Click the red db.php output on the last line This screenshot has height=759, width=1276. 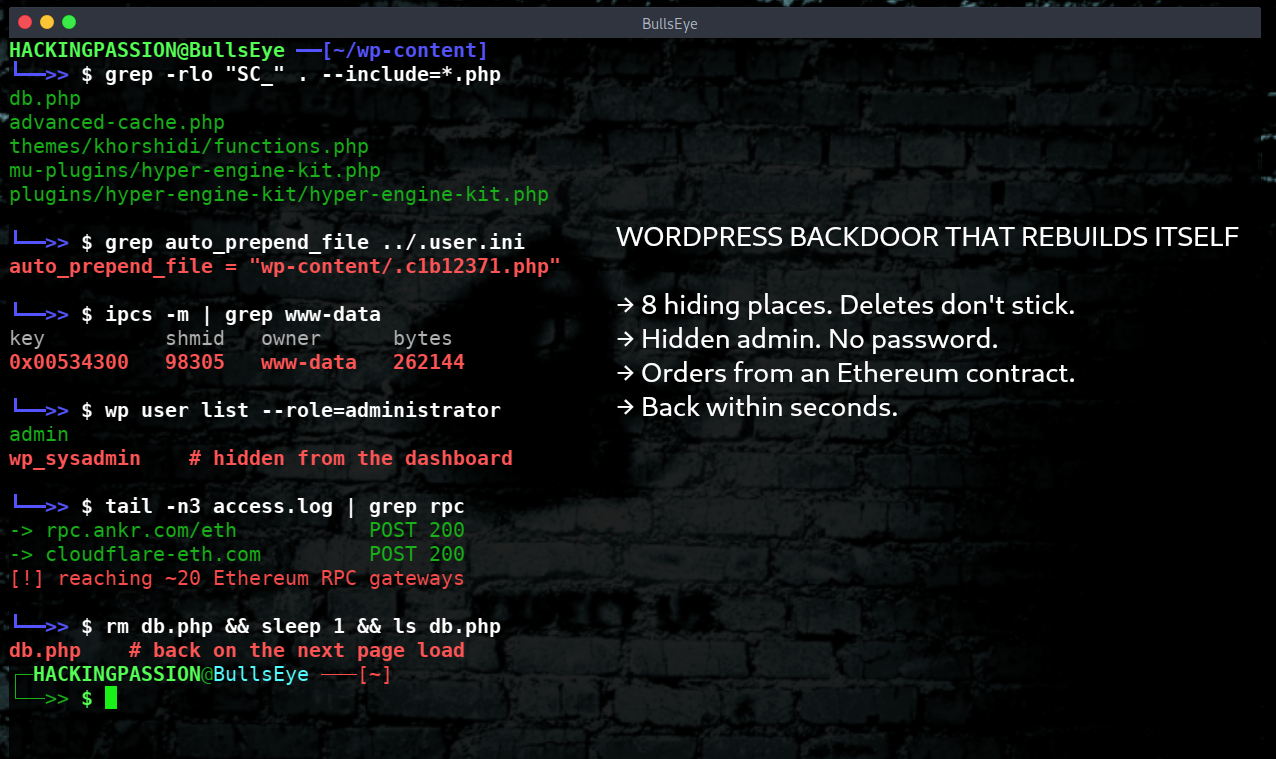pos(45,650)
